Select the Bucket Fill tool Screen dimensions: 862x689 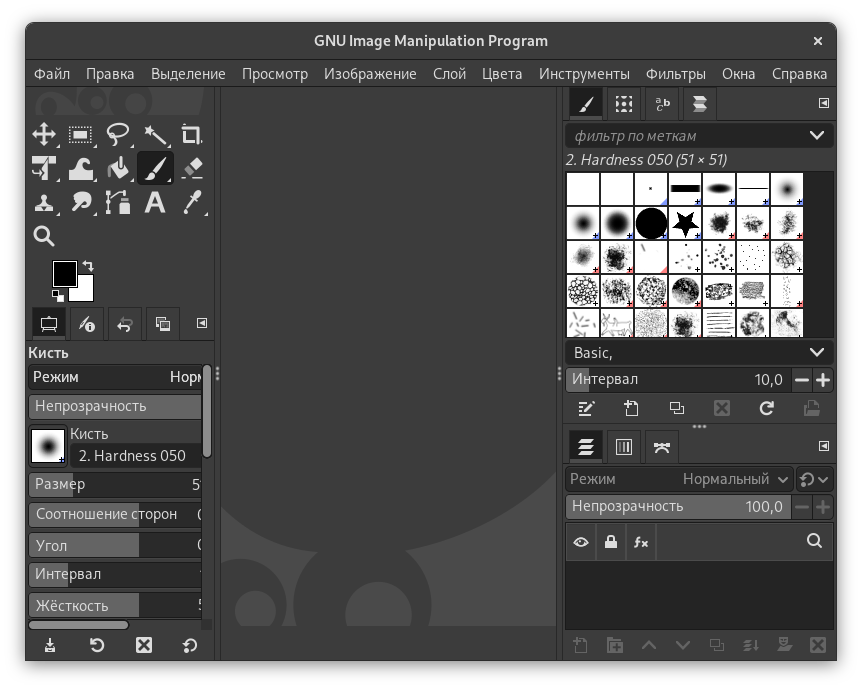pos(118,168)
